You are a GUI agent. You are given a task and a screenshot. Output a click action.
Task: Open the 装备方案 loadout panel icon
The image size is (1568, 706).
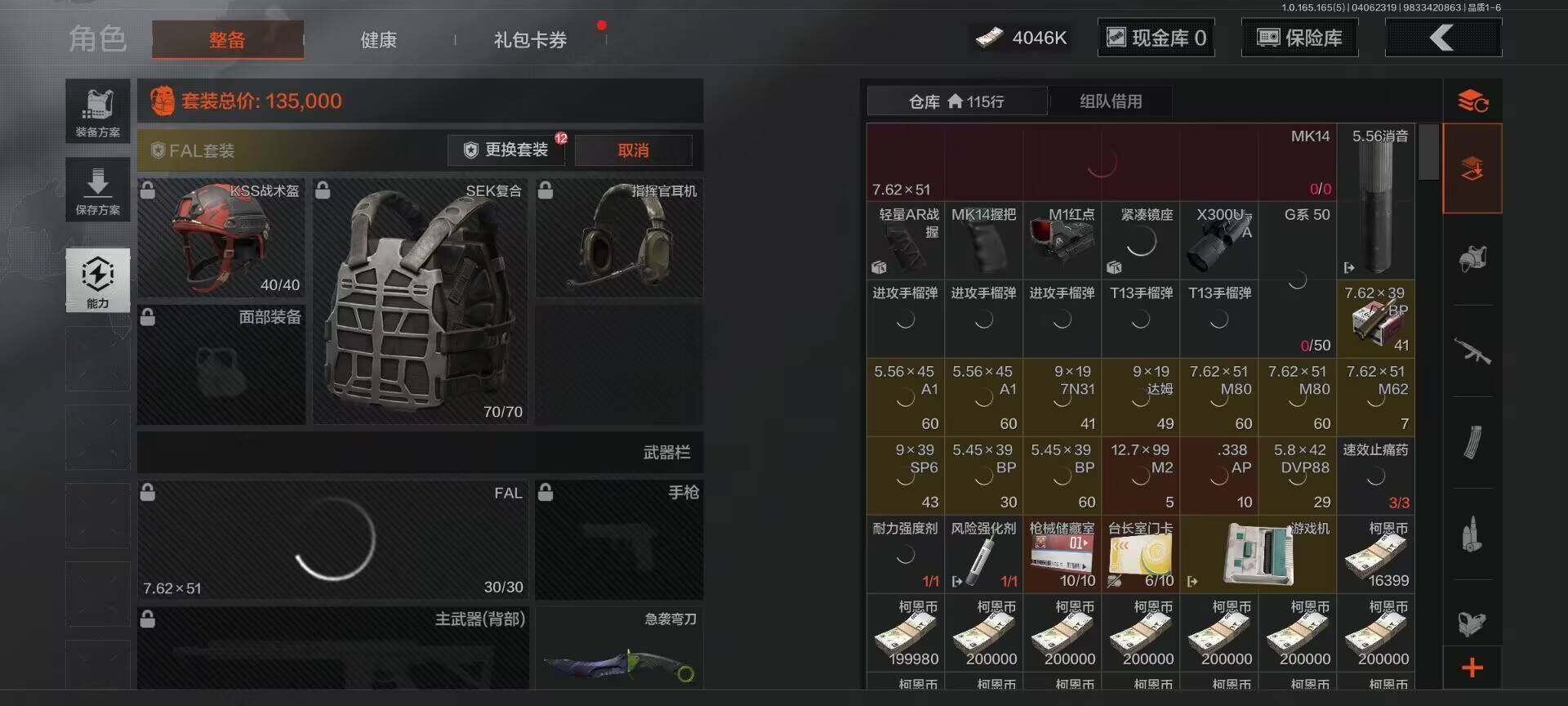[98, 110]
